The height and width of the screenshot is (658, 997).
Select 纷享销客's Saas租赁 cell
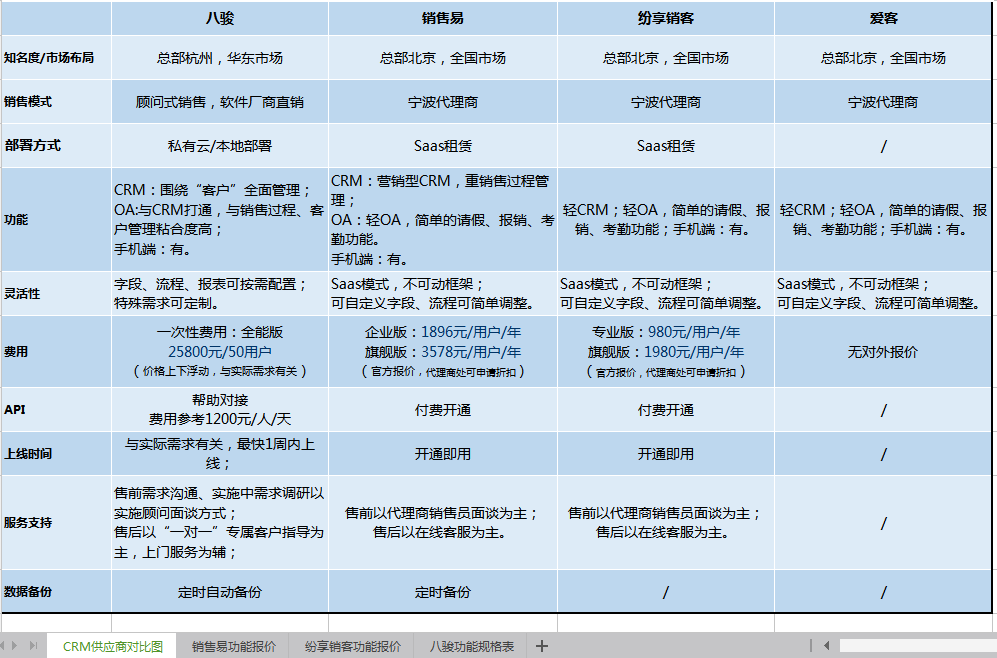coord(666,146)
